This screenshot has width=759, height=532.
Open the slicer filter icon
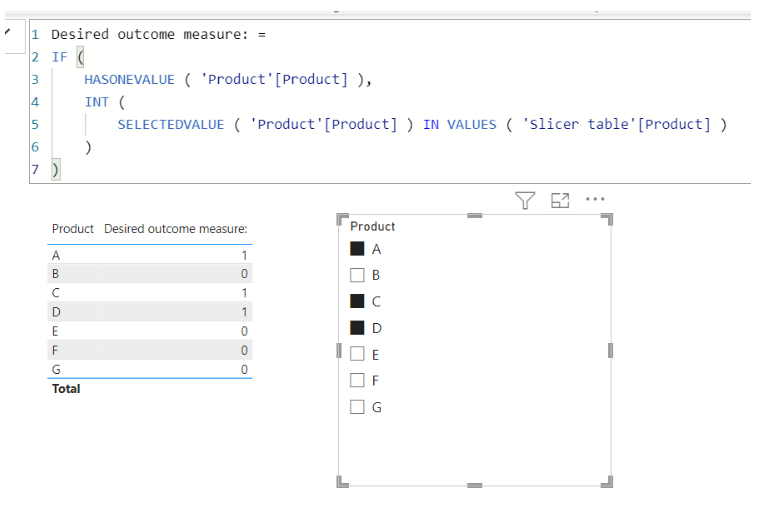[x=525, y=200]
